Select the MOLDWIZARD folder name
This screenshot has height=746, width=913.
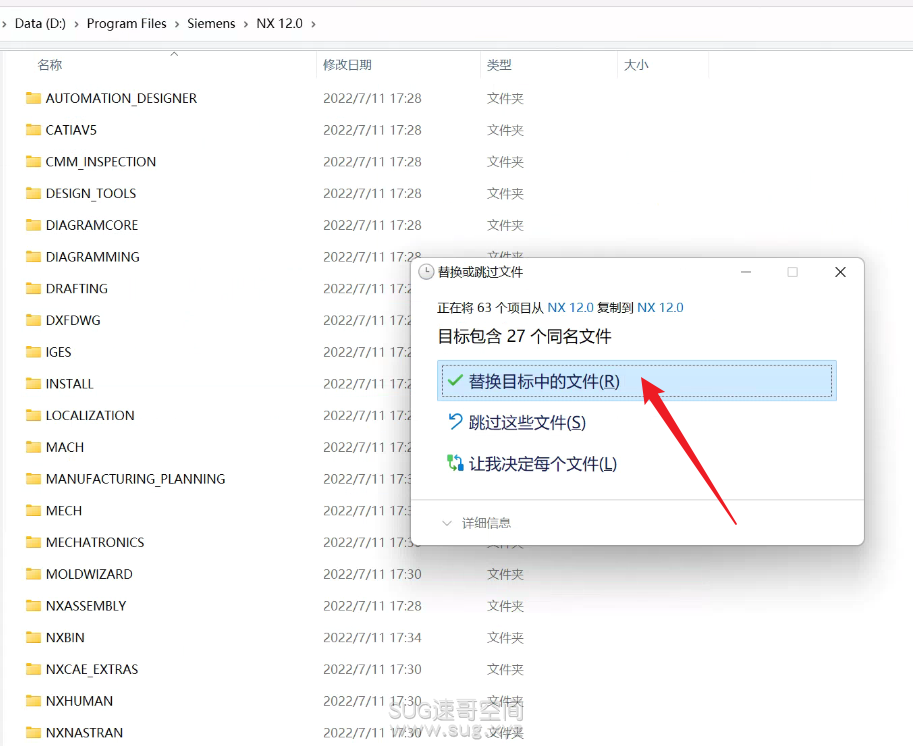click(89, 574)
